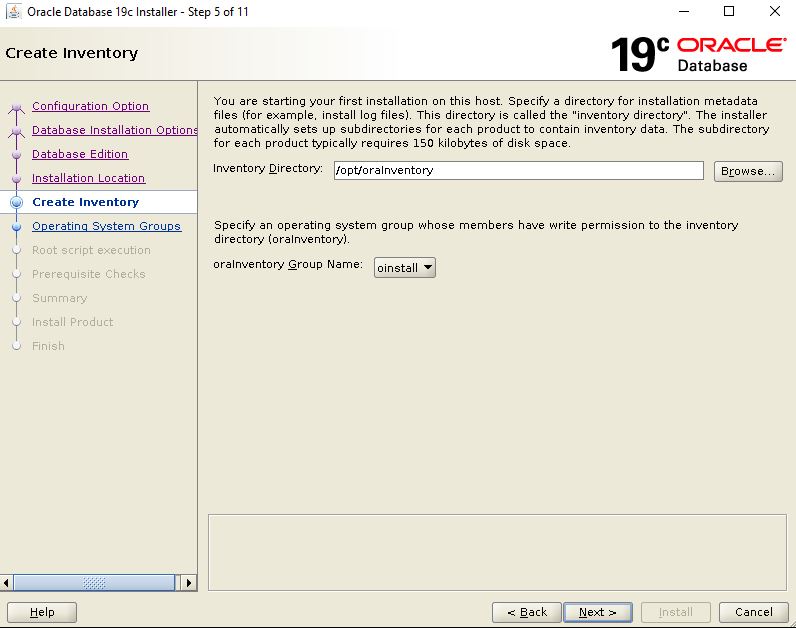The height and width of the screenshot is (628, 796).
Task: Open the oraInventory Group Name dropdown
Action: tap(405, 268)
